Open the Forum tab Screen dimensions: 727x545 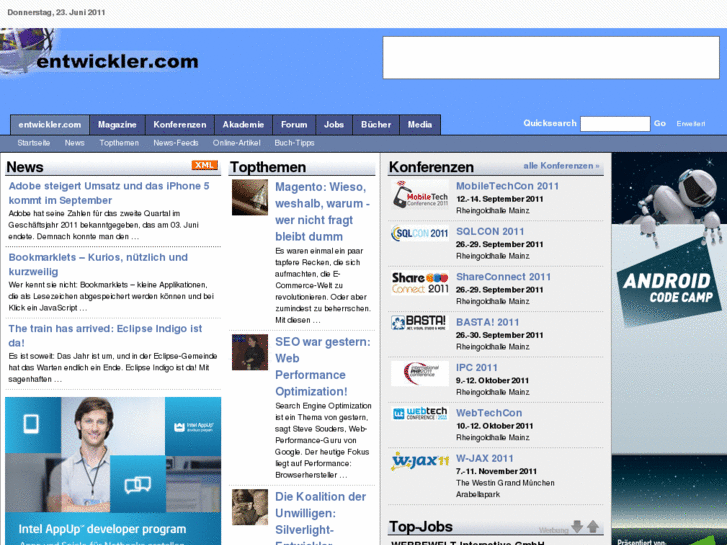294,125
